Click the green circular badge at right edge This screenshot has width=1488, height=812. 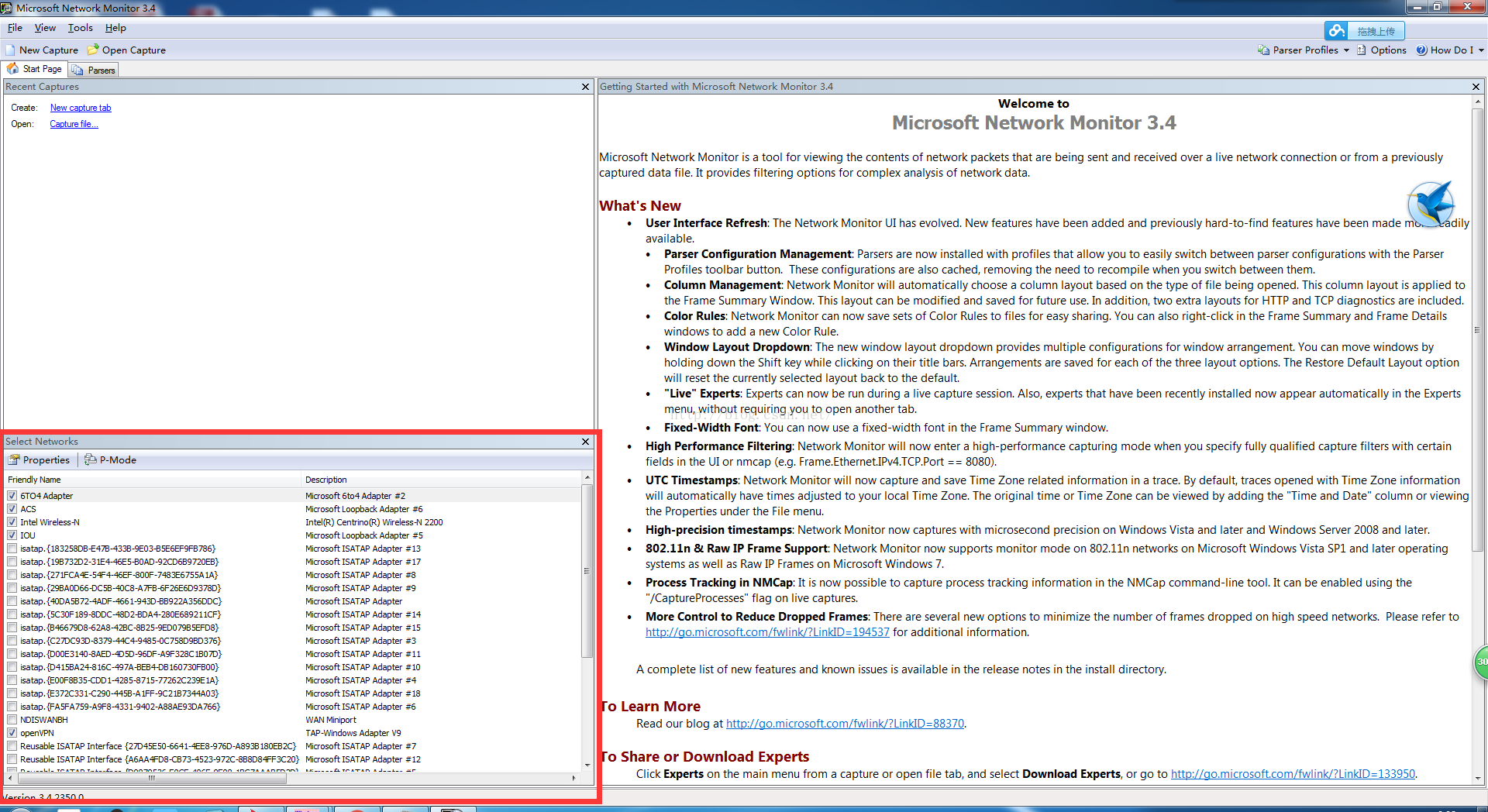[x=1480, y=662]
